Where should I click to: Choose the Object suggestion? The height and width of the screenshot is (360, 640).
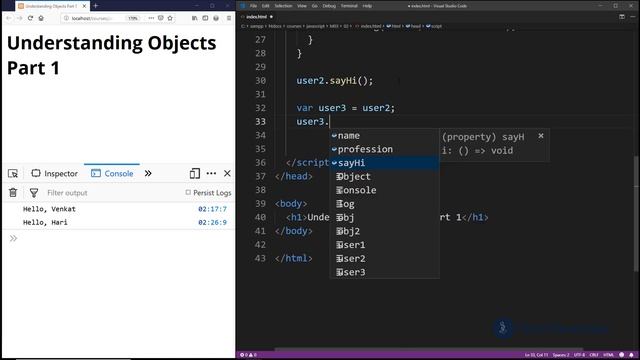tap(384, 177)
